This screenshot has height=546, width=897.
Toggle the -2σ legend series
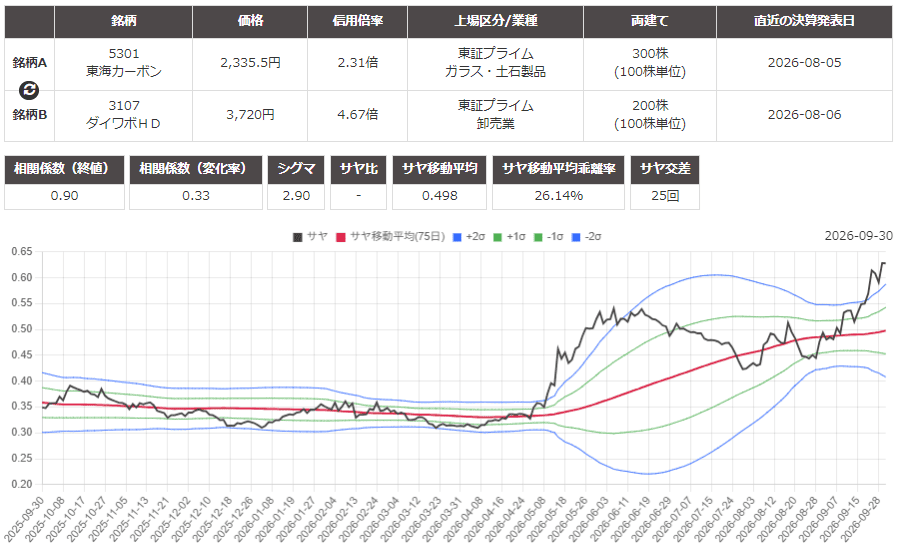(586, 236)
